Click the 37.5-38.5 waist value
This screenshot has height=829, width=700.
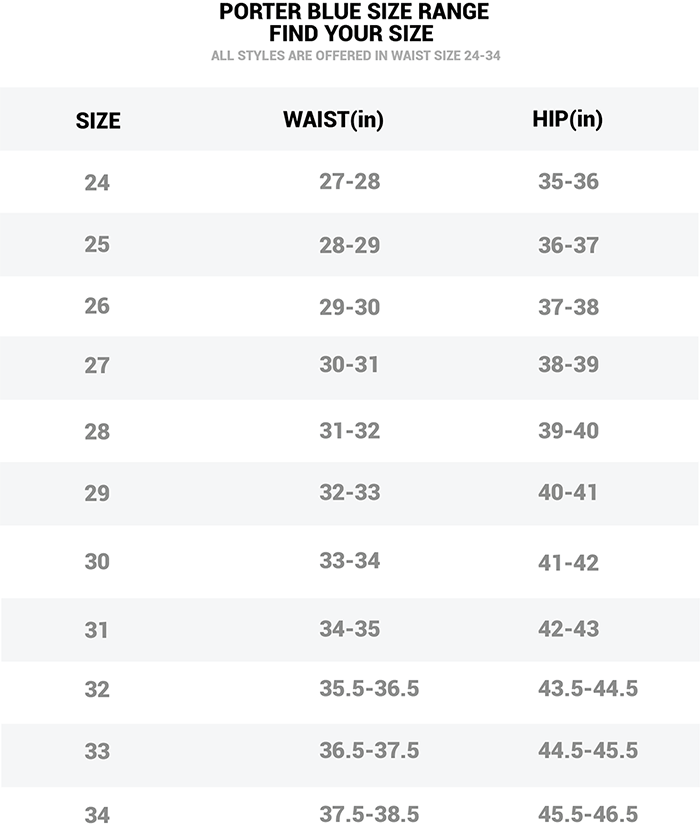[369, 813]
